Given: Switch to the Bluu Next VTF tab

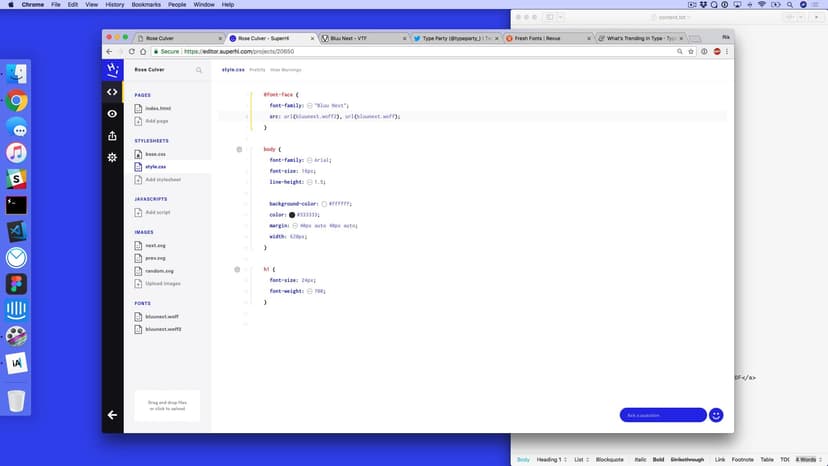Looking at the screenshot, I should pyautogui.click(x=362, y=38).
